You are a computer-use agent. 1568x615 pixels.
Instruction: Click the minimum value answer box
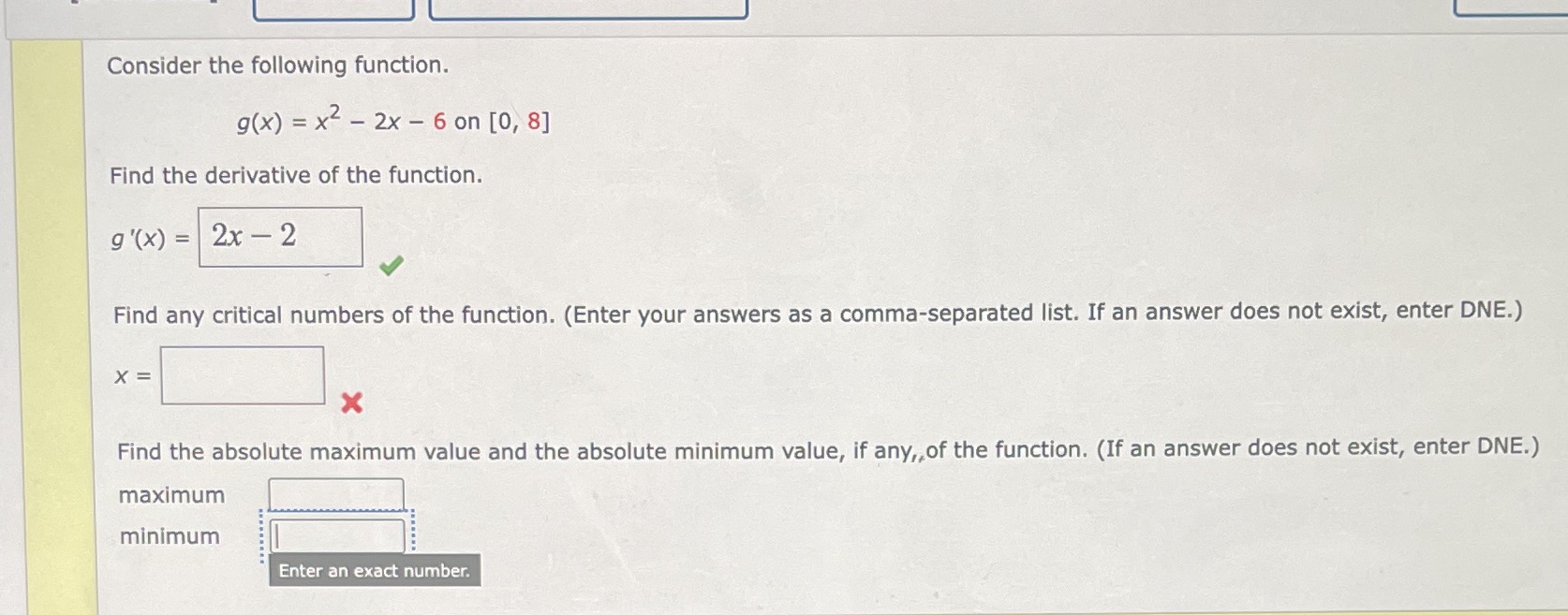point(337,534)
